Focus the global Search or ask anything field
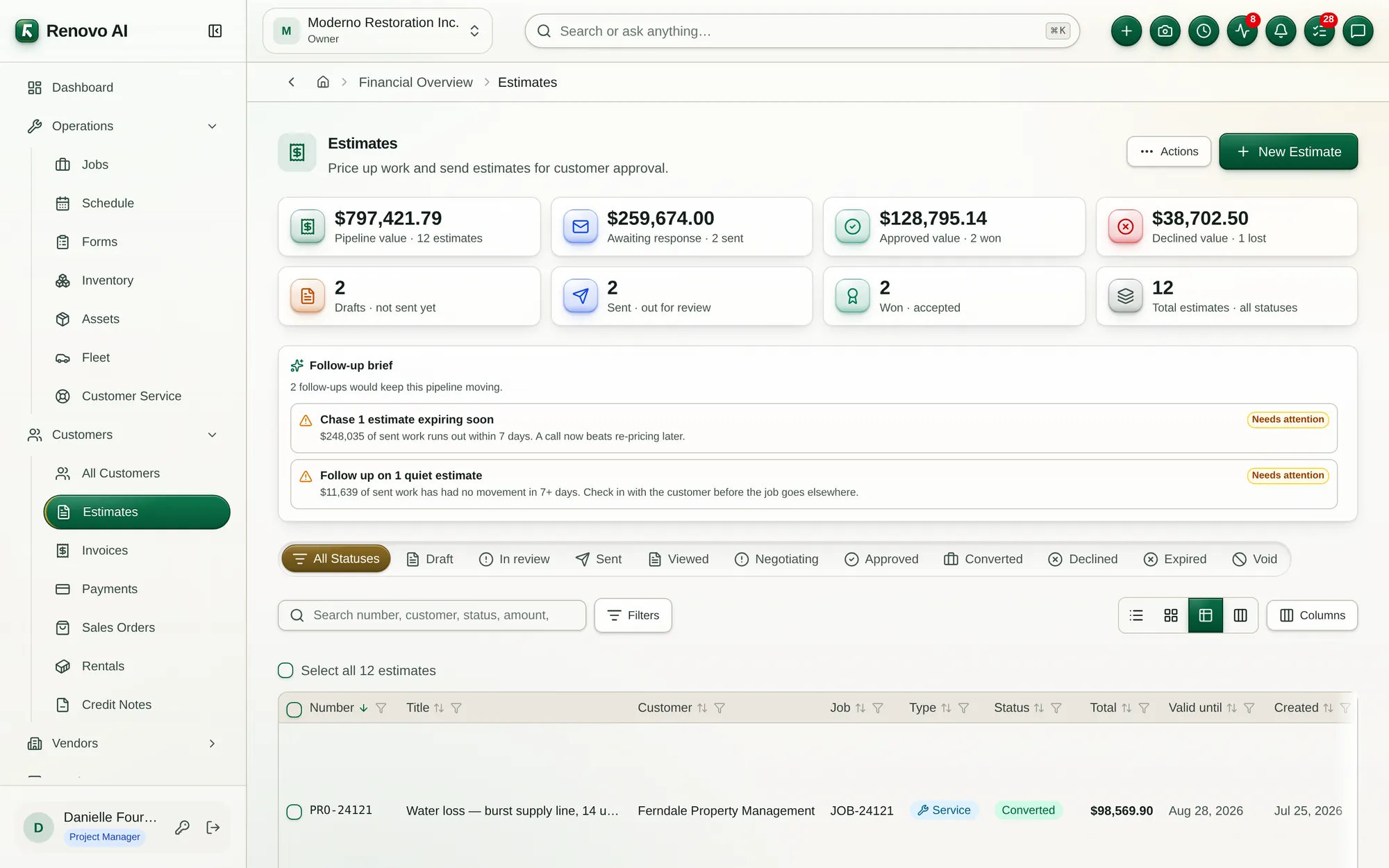This screenshot has width=1389, height=868. coord(802,31)
